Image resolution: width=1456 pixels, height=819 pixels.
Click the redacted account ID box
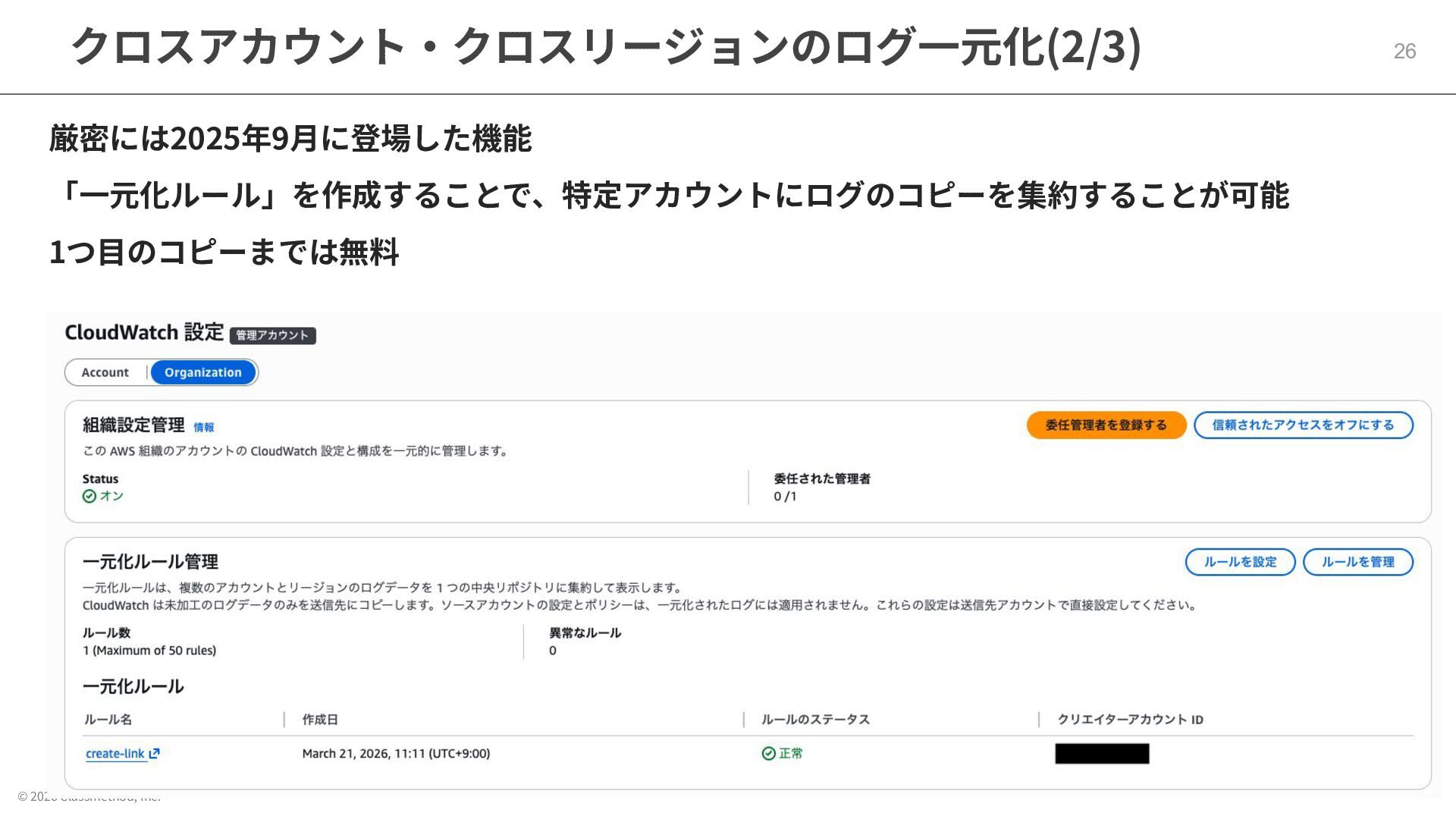1102,754
